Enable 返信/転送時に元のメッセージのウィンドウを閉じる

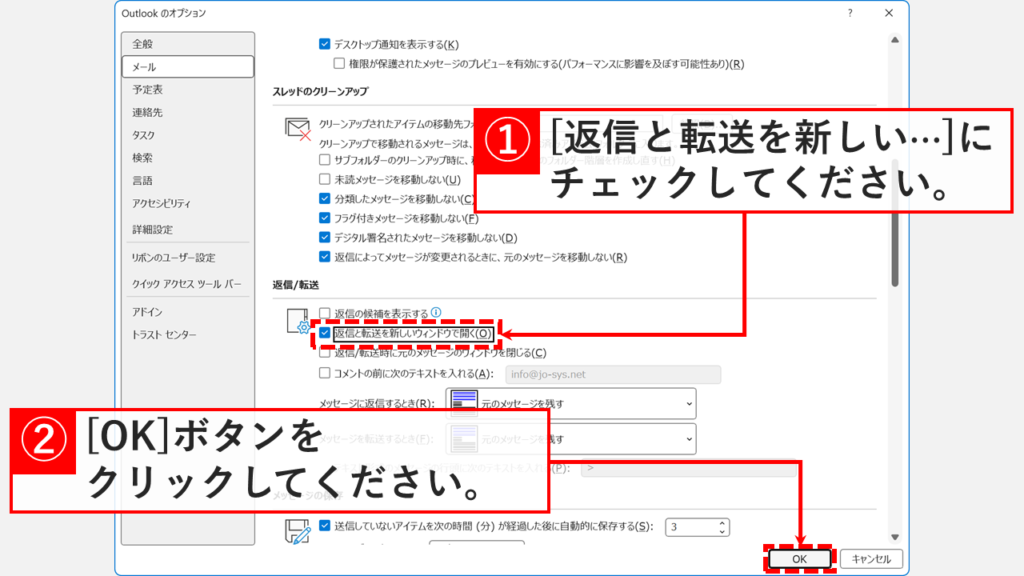click(x=324, y=353)
